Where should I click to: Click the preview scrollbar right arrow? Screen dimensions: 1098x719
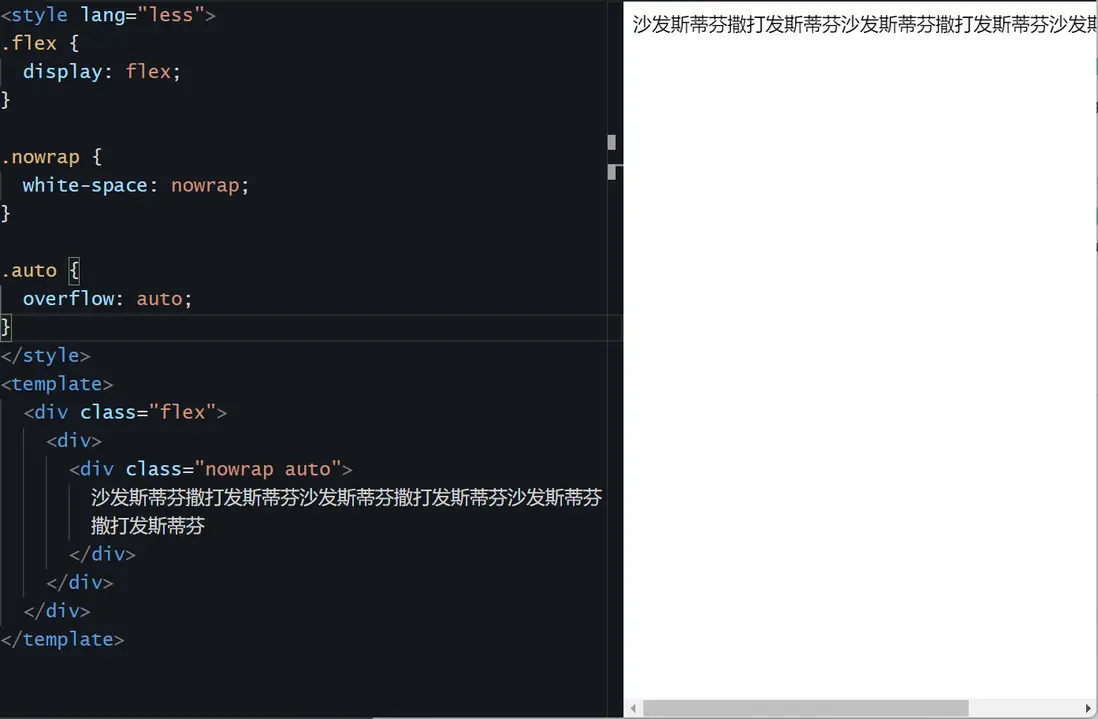pyautogui.click(x=1087, y=709)
